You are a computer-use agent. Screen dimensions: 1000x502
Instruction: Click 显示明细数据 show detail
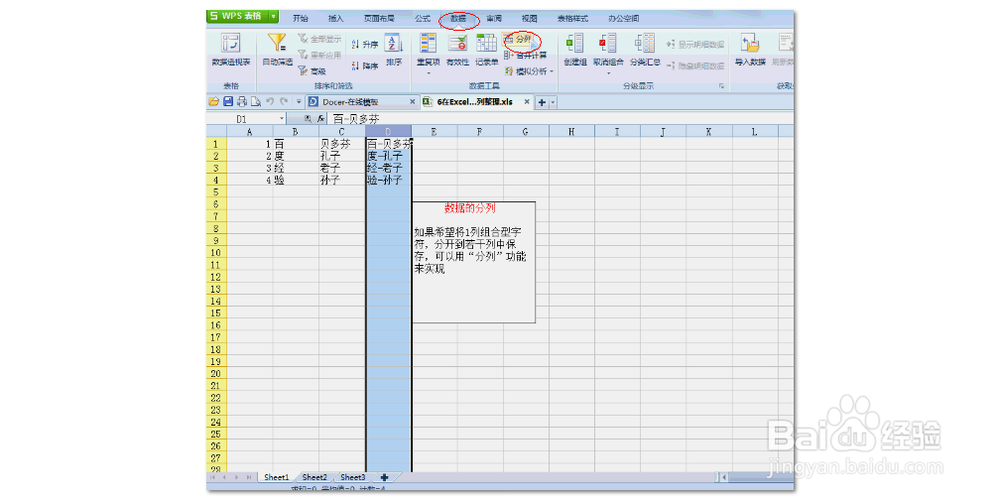pyautogui.click(x=695, y=44)
